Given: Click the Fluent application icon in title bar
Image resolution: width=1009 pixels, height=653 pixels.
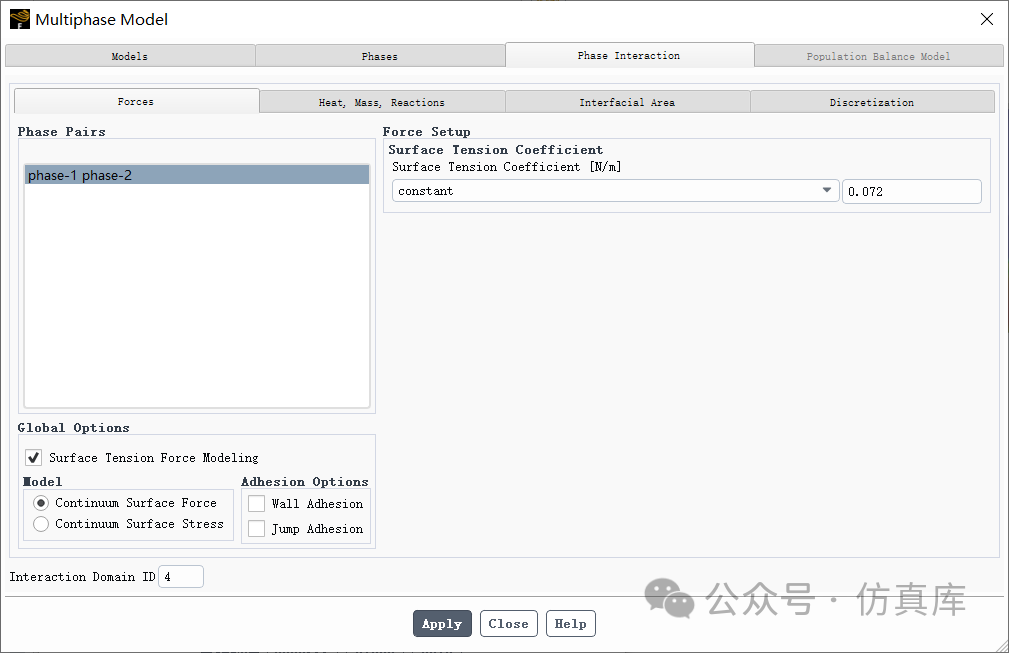Looking at the screenshot, I should [19, 19].
